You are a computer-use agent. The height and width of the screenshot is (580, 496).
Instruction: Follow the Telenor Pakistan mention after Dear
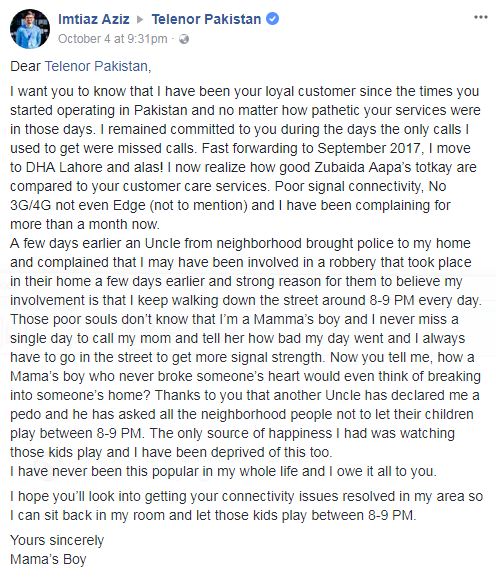(96, 66)
